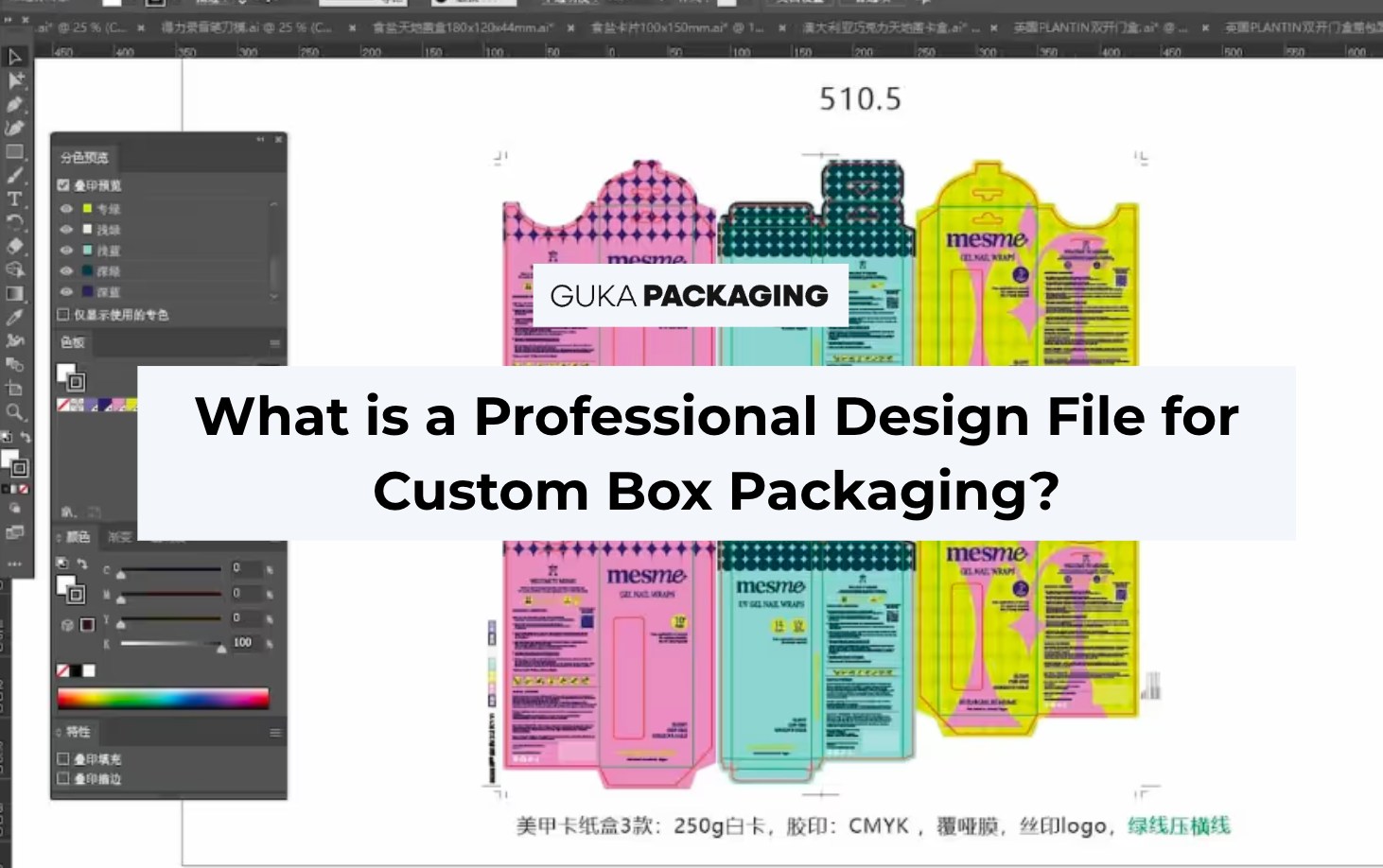Click the 色板 swatches tab
Screen dimensions: 1383x868
73,342
